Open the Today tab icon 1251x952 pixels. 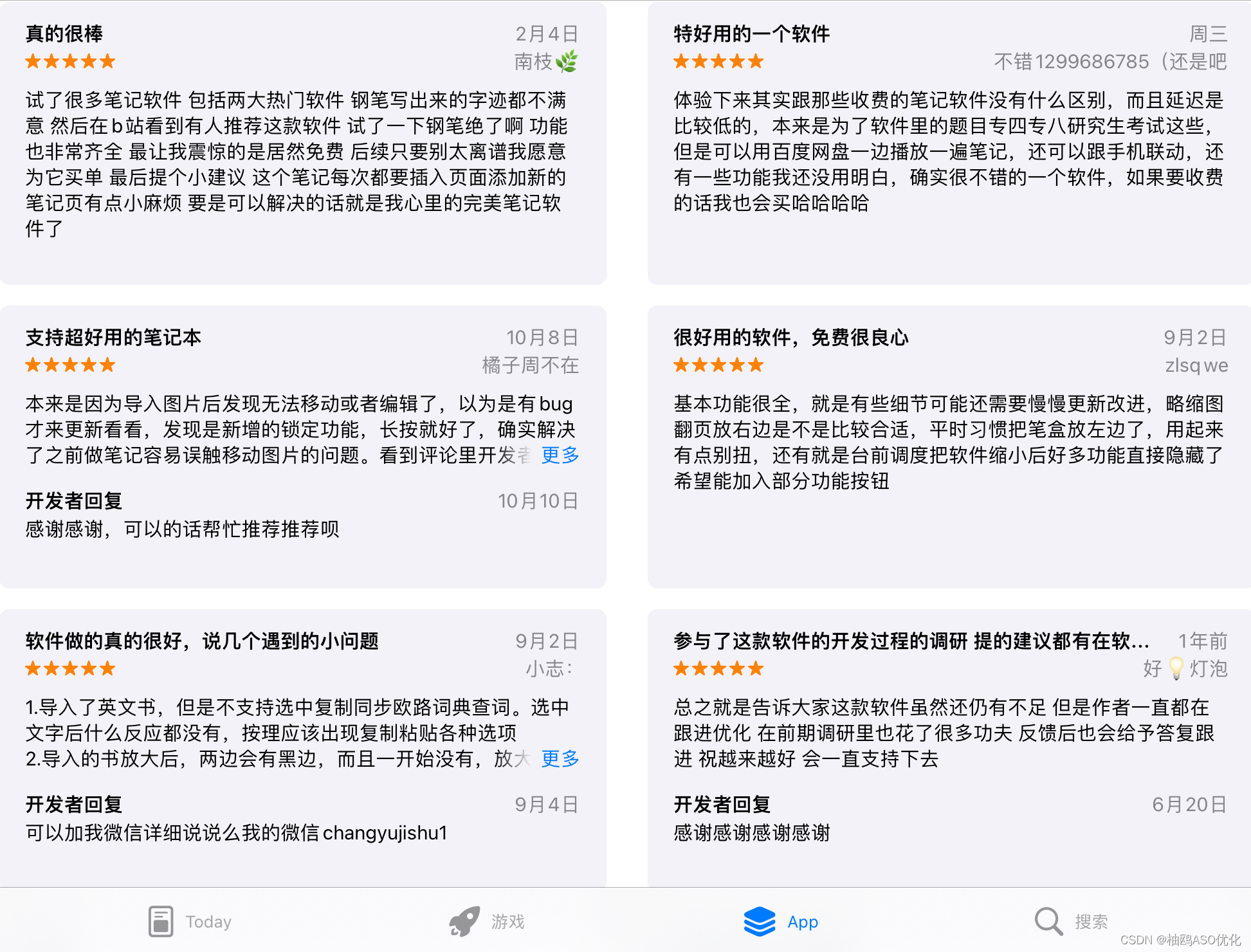click(161, 921)
